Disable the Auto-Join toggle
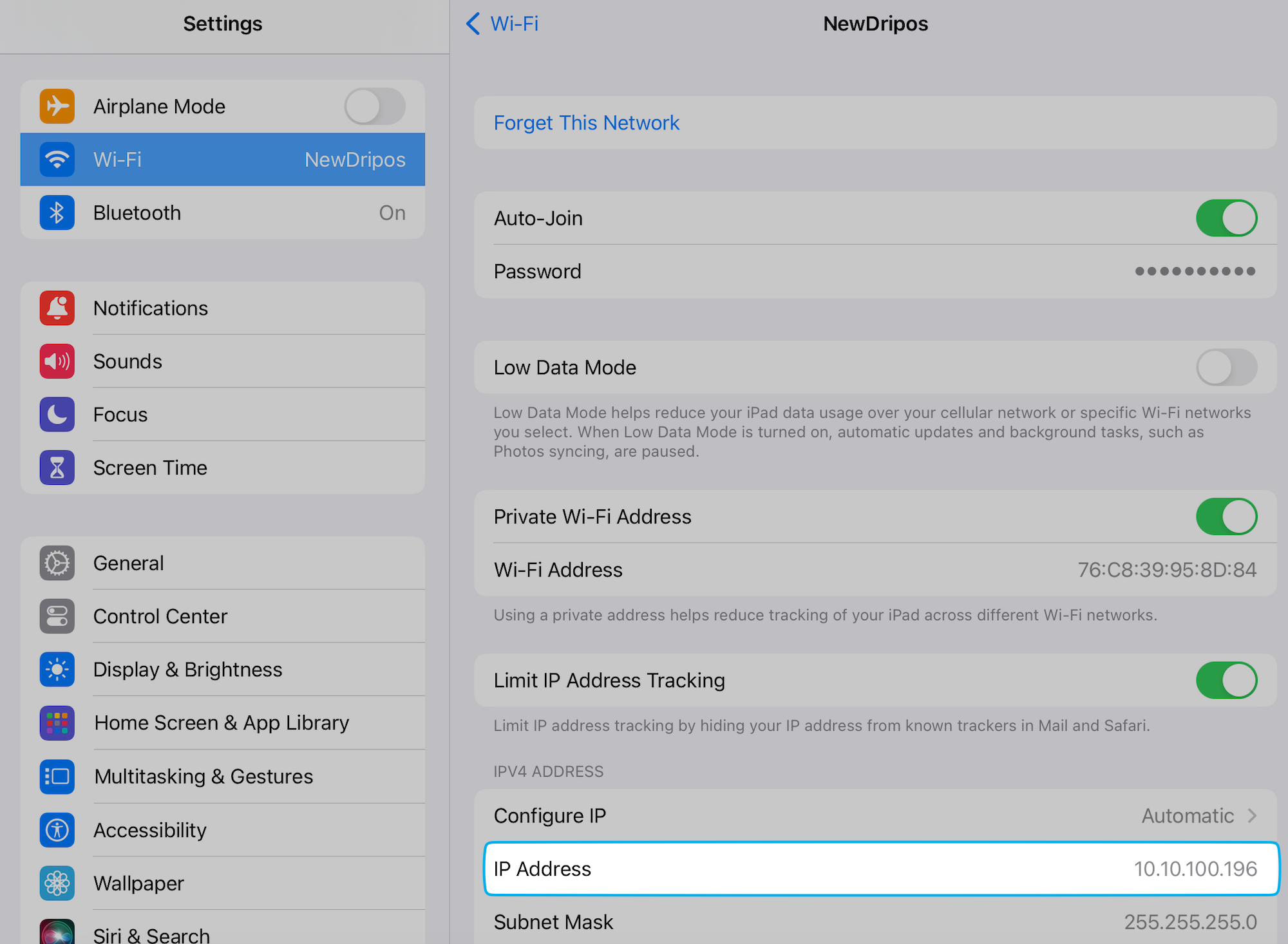This screenshot has height=944, width=1288. click(1226, 218)
